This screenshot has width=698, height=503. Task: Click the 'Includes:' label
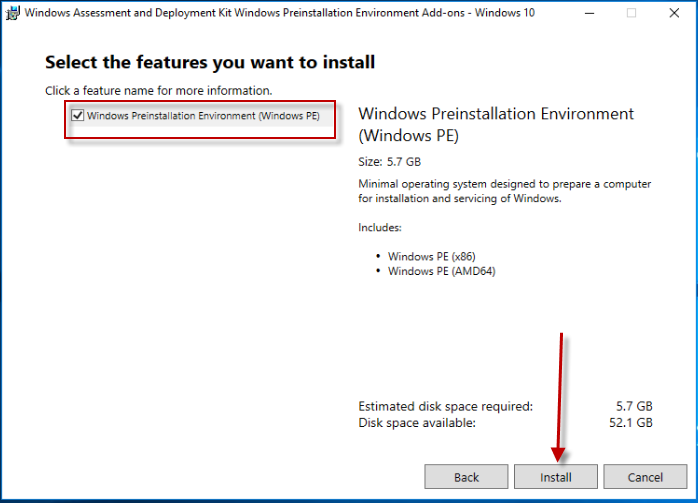point(380,227)
